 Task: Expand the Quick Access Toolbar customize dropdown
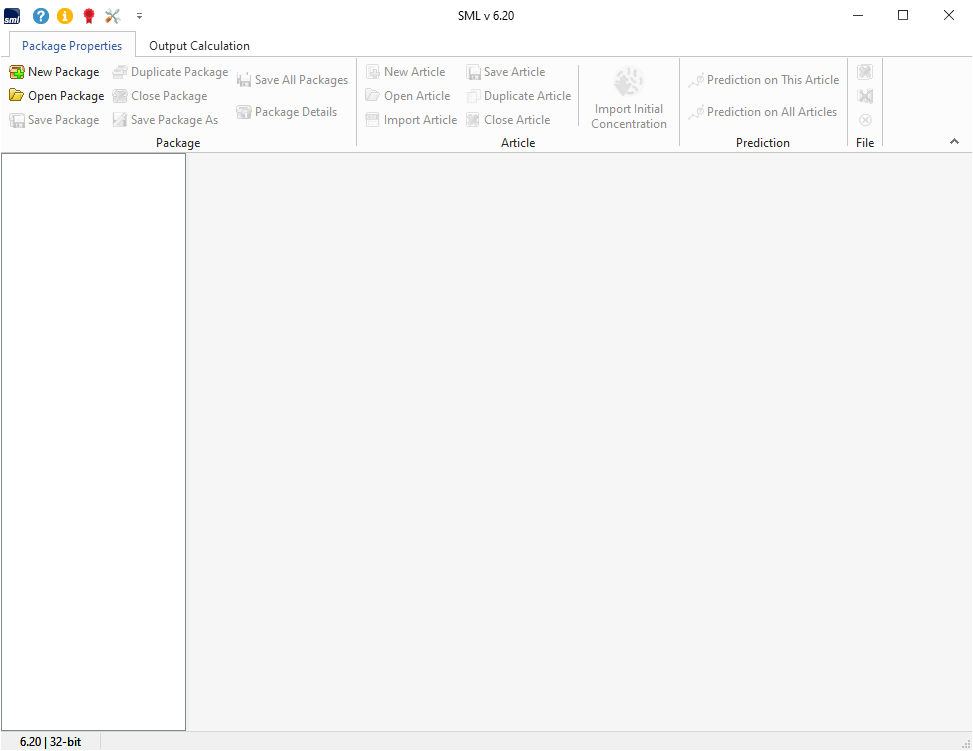point(139,16)
